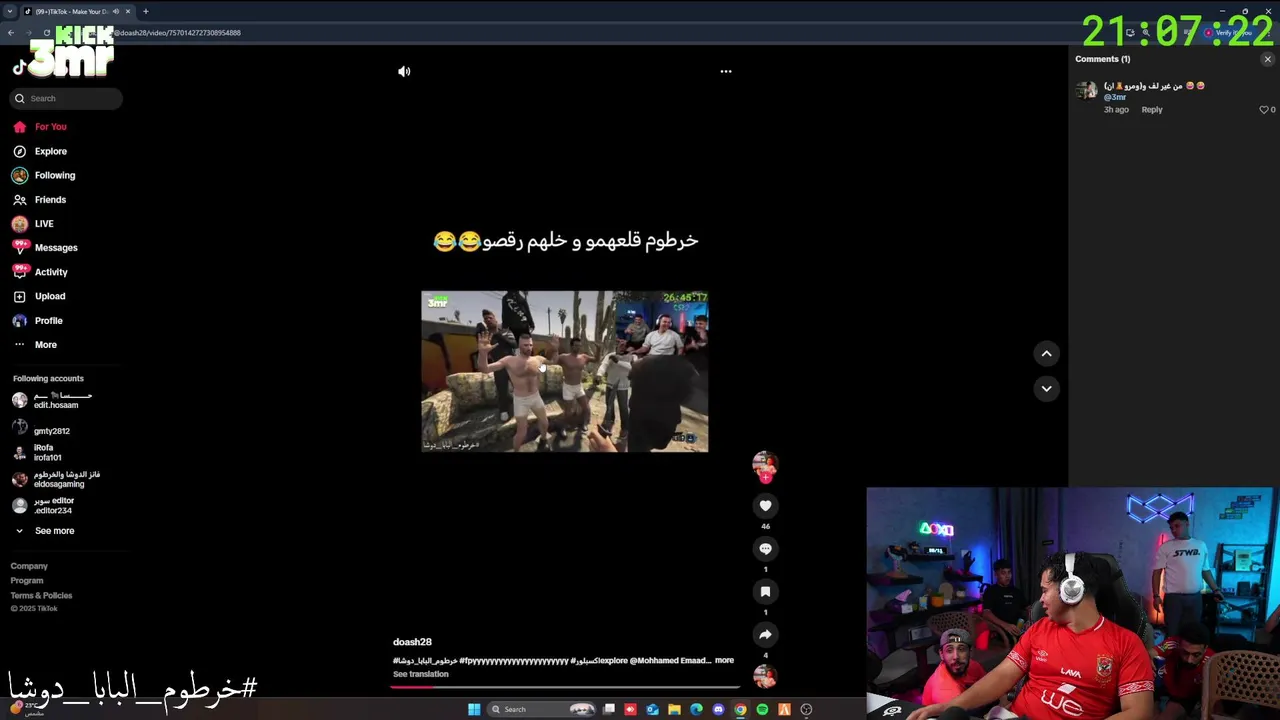
Task: Open a new browser tab
Action: click(x=145, y=12)
